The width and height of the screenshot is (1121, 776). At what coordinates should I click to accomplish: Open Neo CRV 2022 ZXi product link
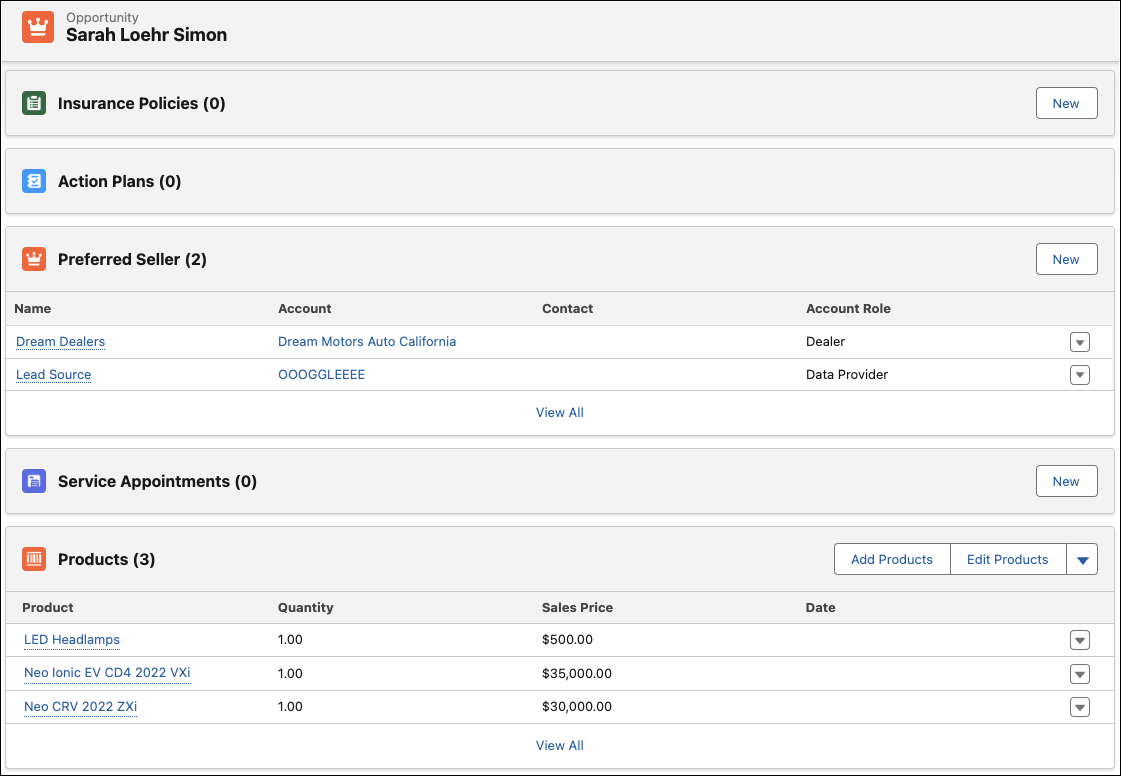80,707
